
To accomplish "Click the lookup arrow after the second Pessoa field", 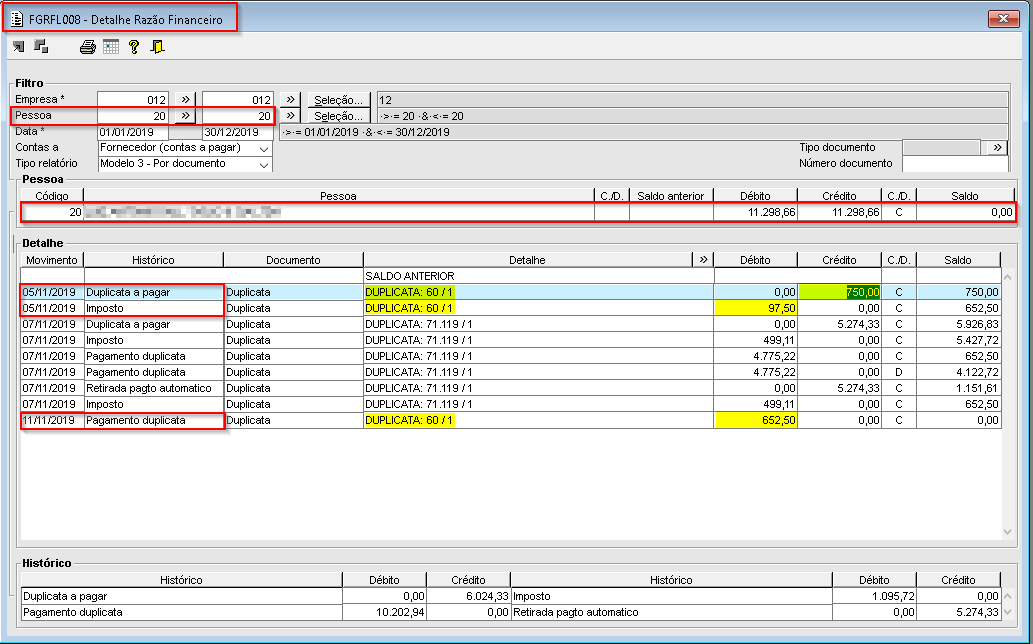I will click(x=289, y=116).
